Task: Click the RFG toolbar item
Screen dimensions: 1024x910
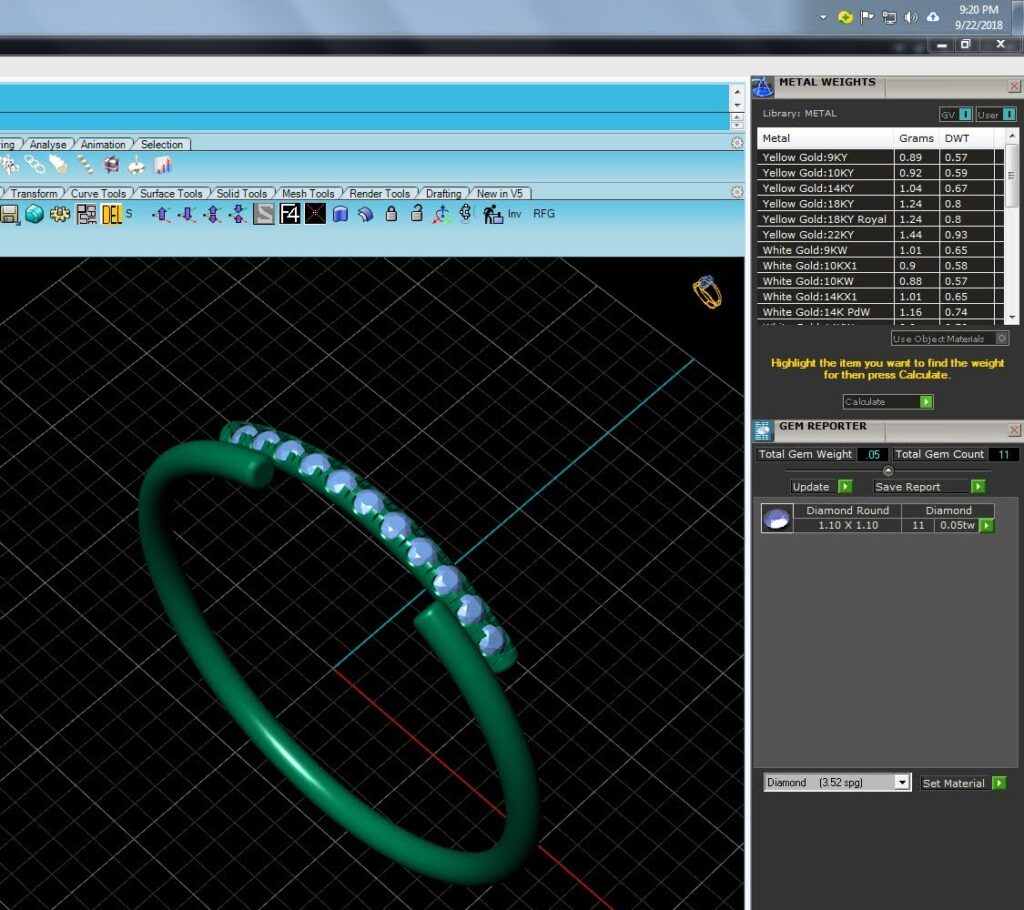Action: click(544, 214)
